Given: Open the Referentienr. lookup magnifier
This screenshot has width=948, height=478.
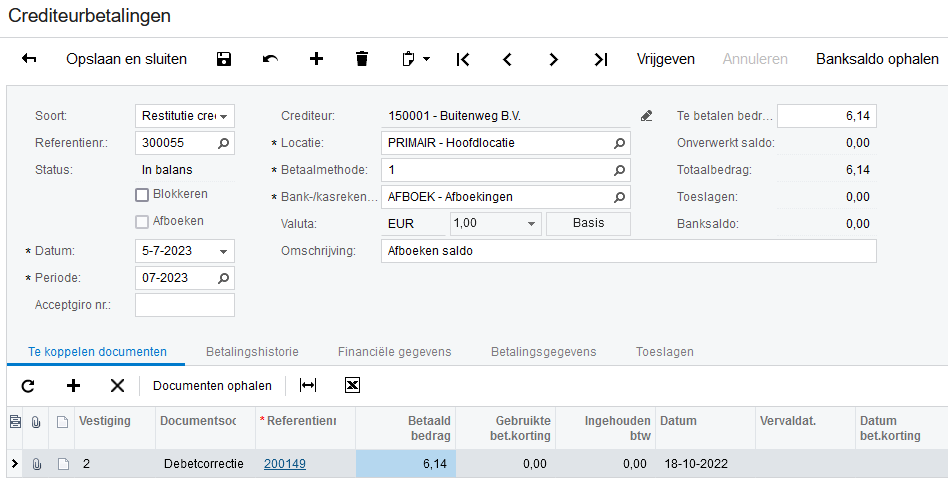Looking at the screenshot, I should 224,143.
